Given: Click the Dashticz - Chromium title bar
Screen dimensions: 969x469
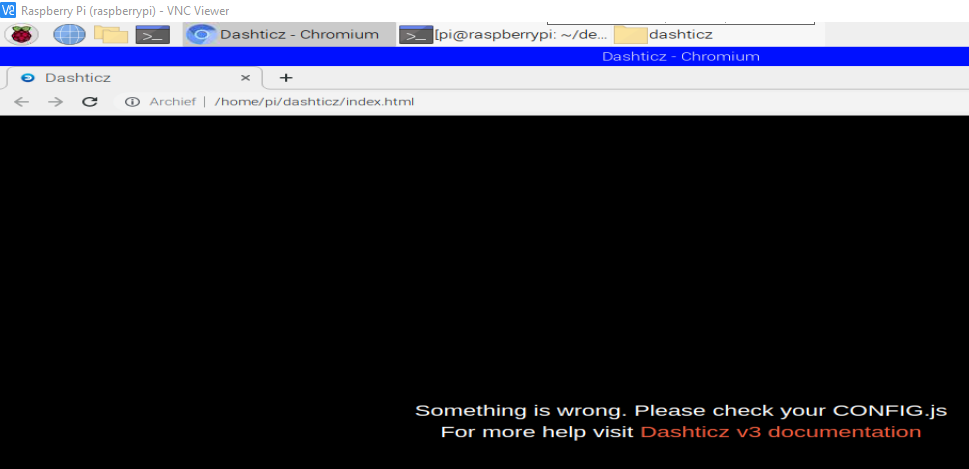Looking at the screenshot, I should coord(484,57).
